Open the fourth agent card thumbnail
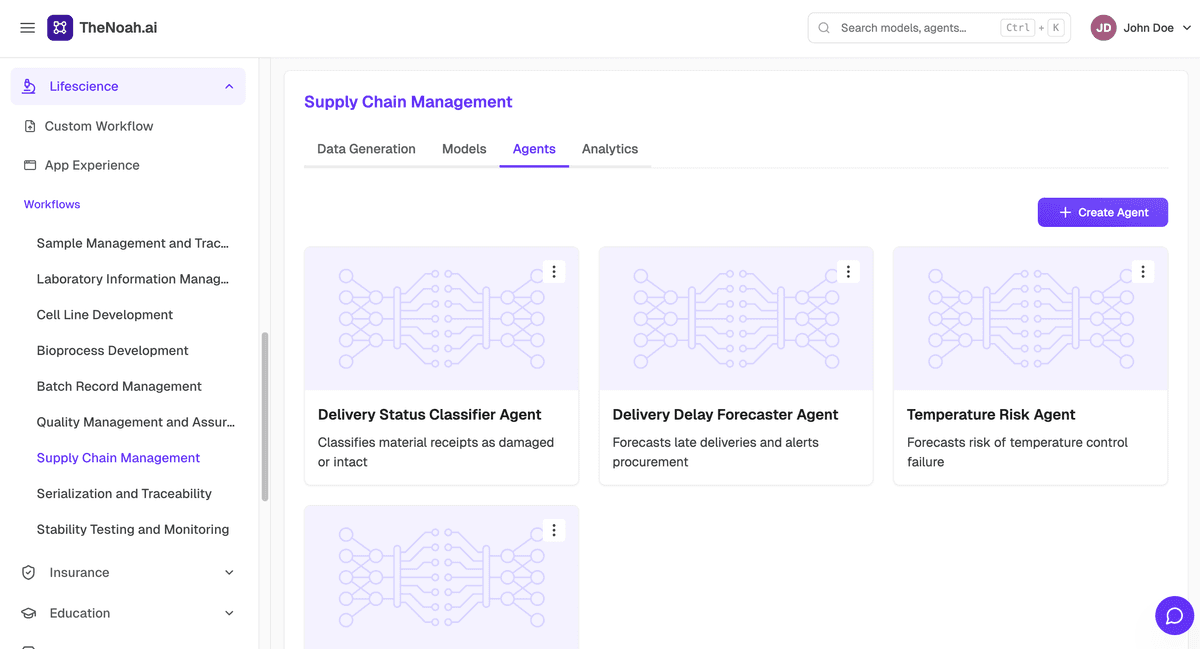The height and width of the screenshot is (649, 1200). pyautogui.click(x=442, y=577)
